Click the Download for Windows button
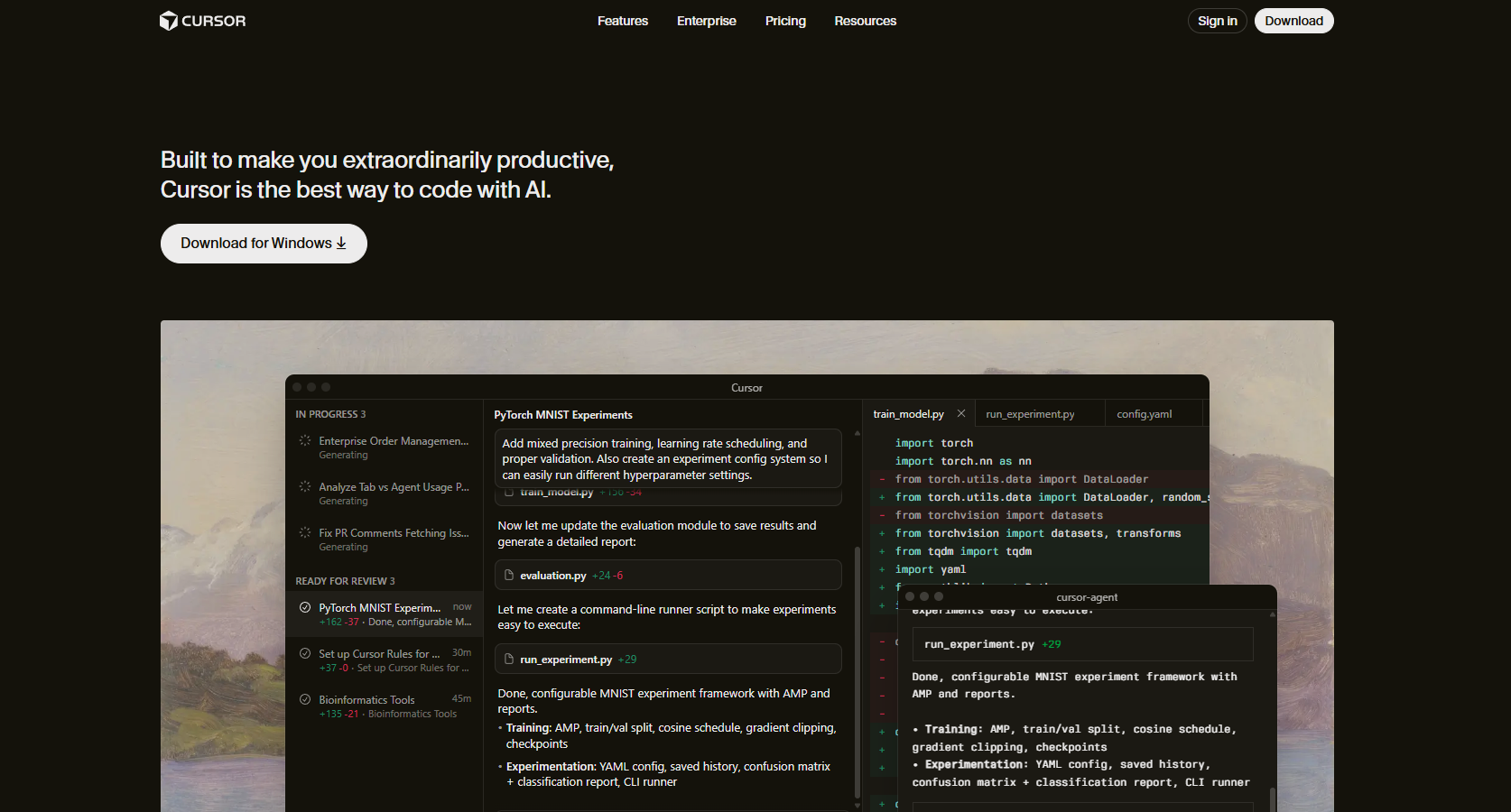This screenshot has width=1511, height=812. coord(263,243)
